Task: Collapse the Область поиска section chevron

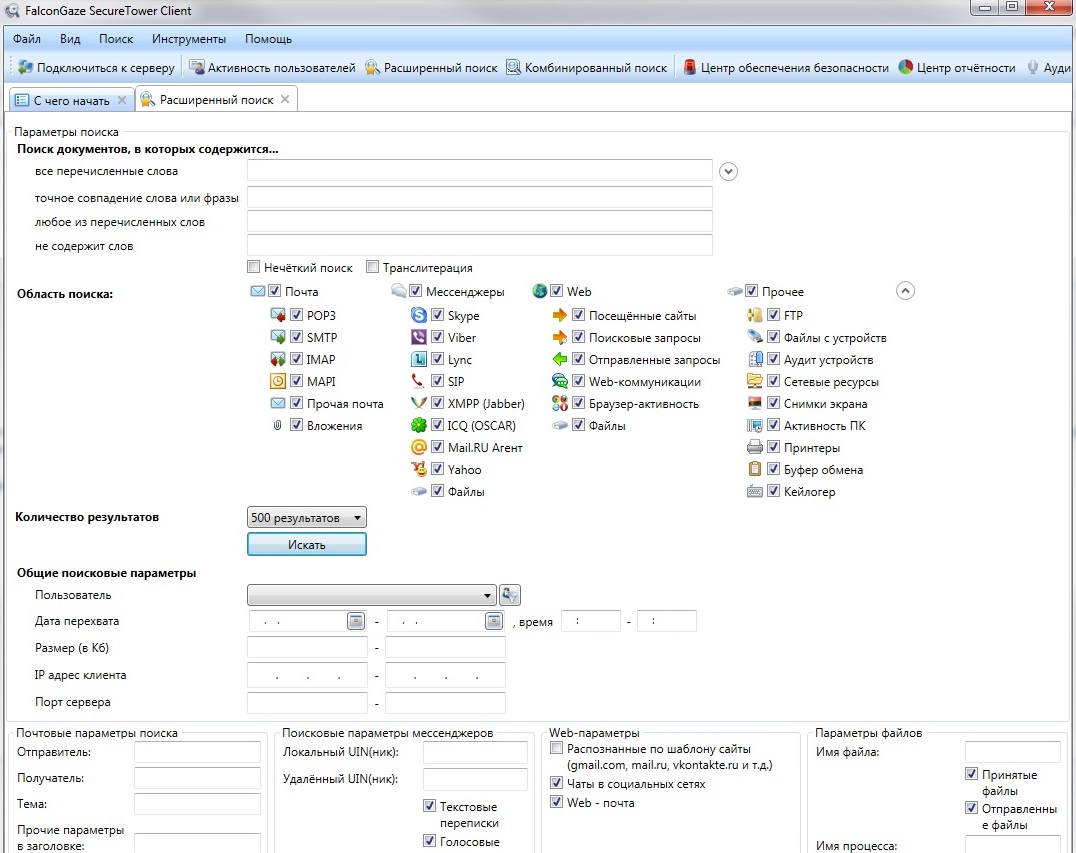Action: [905, 291]
